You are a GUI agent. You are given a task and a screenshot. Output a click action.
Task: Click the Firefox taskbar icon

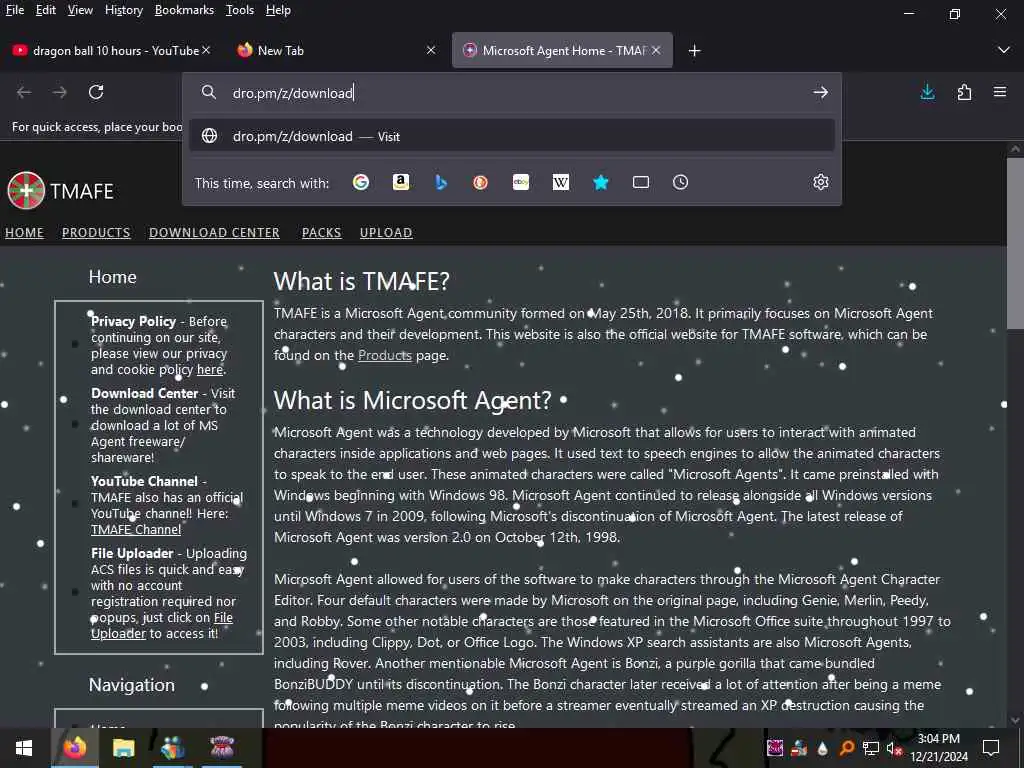coord(74,748)
